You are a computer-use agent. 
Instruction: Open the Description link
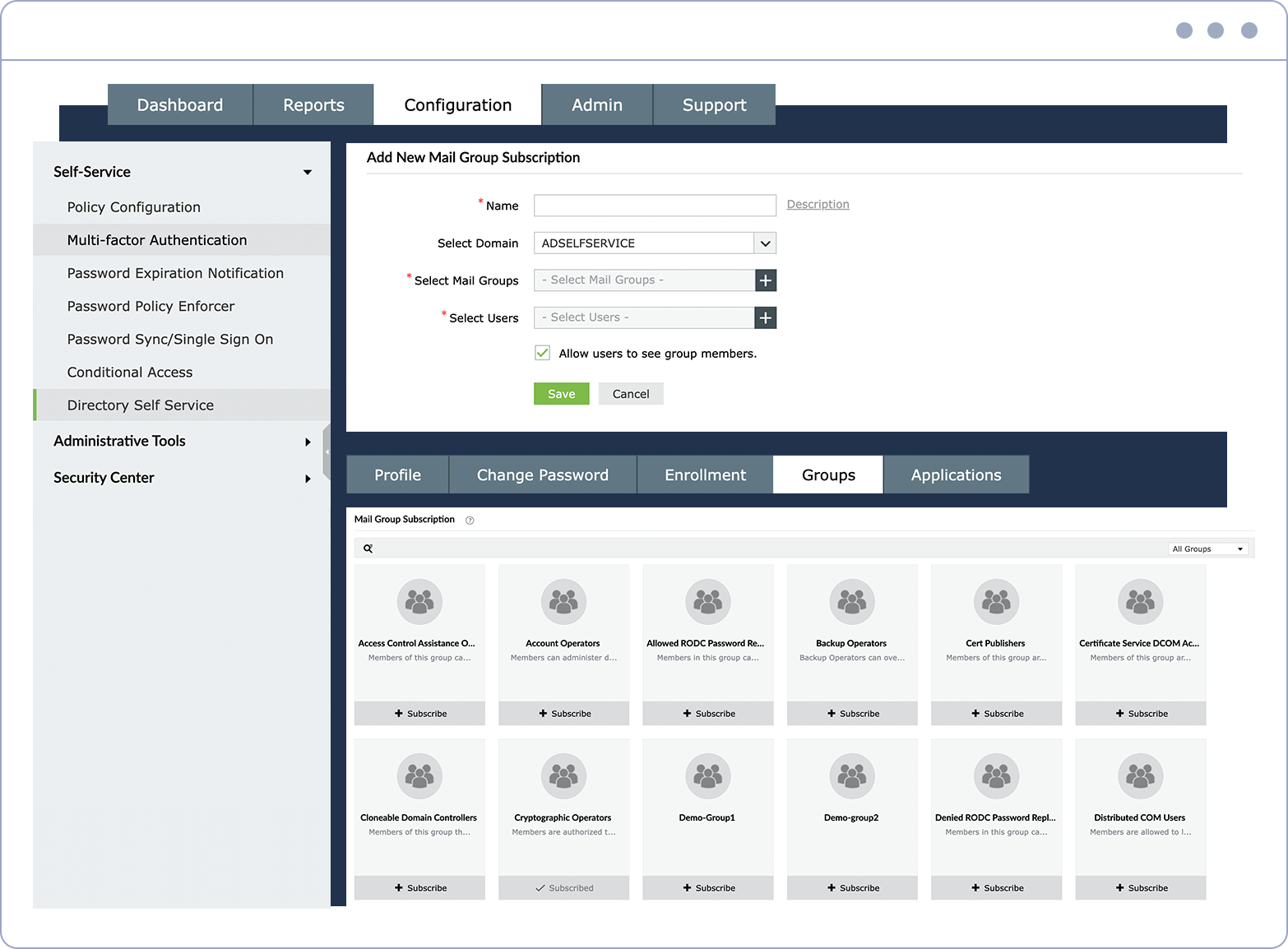[817, 204]
